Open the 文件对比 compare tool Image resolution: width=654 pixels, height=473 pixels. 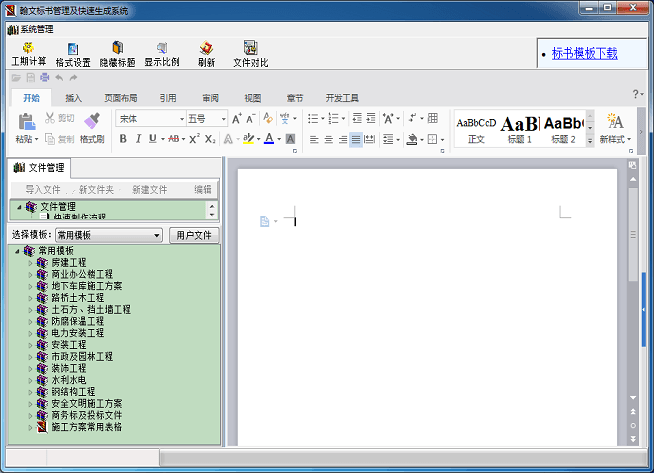[250, 55]
